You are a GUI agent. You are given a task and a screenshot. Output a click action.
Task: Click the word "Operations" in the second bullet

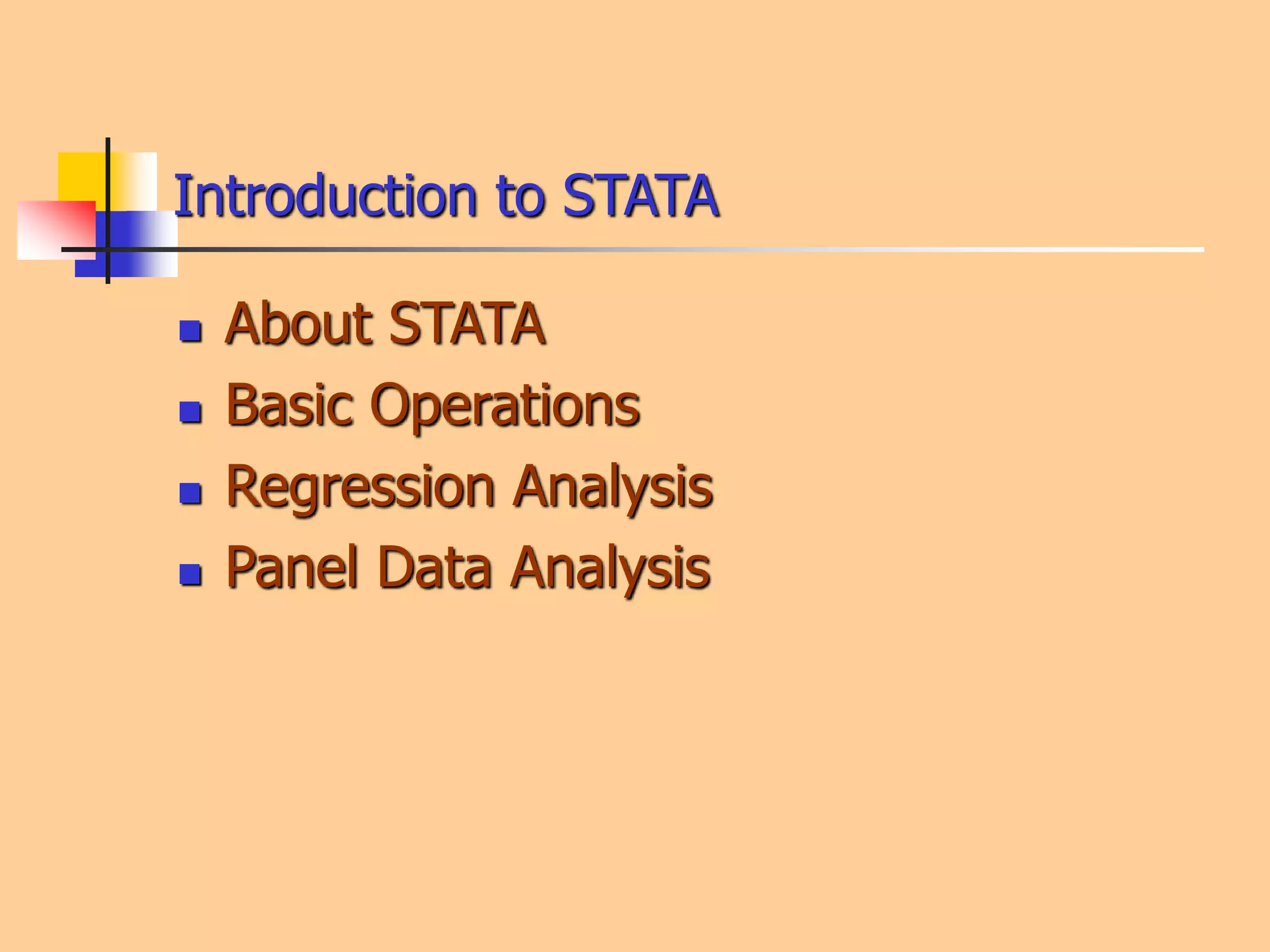tap(505, 405)
